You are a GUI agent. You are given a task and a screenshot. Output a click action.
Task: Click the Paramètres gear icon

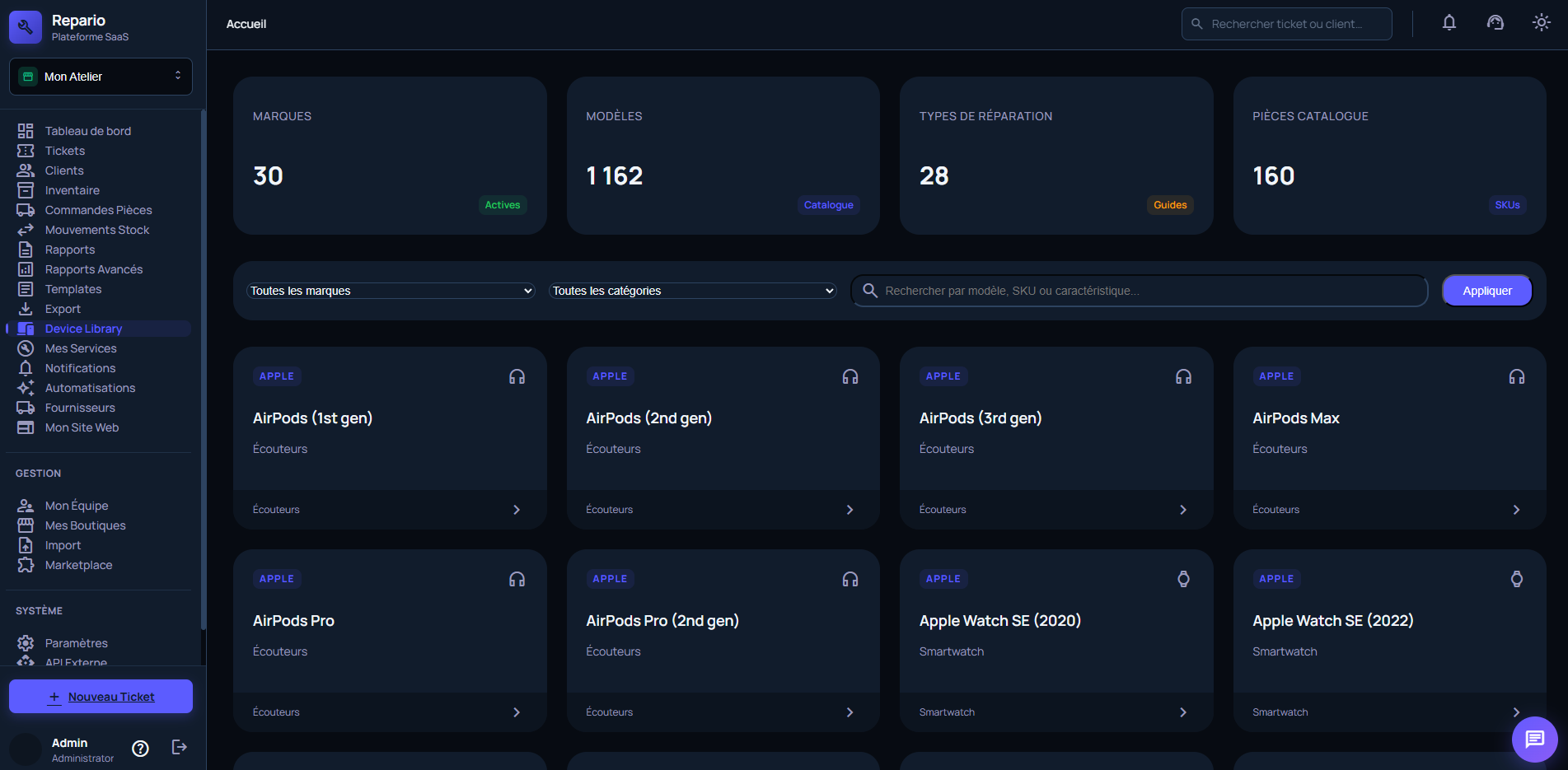26,643
